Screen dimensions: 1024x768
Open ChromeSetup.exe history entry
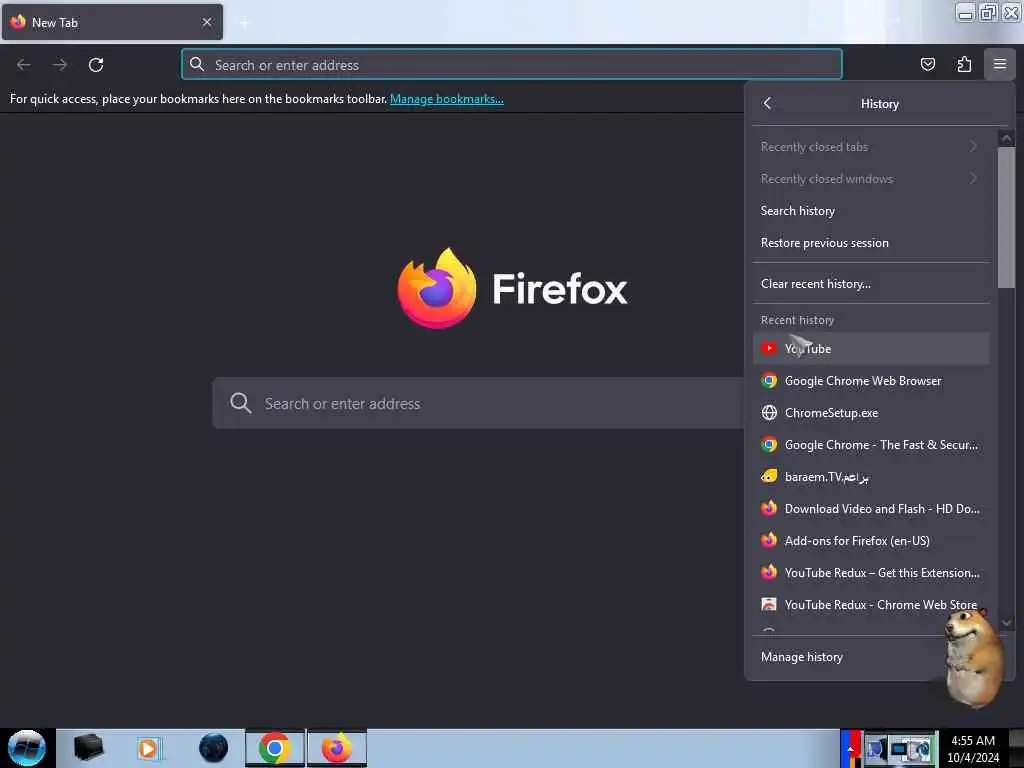coord(871,413)
